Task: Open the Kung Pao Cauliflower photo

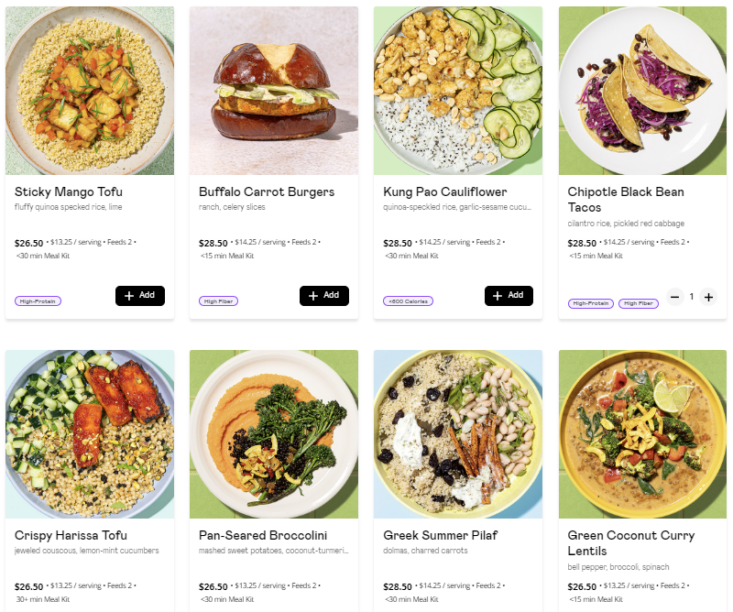Action: pyautogui.click(x=458, y=91)
